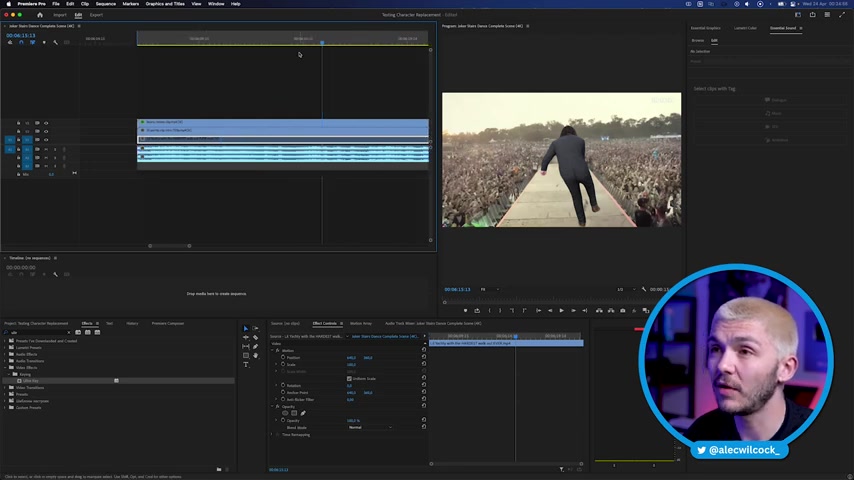Select the Slip tool

246,347
